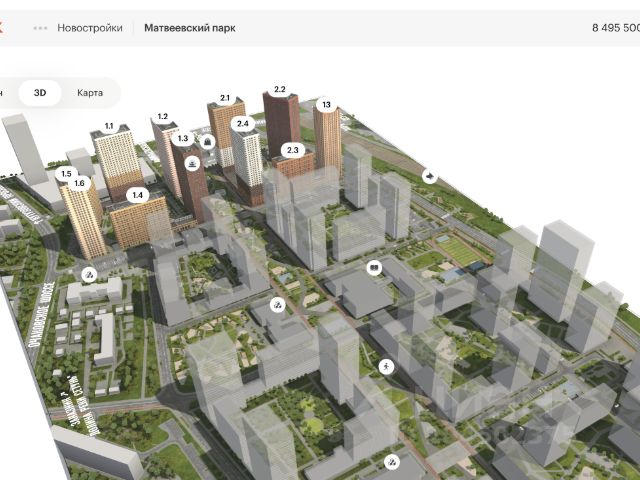
Task: Select the building 13 marker
Action: [325, 104]
